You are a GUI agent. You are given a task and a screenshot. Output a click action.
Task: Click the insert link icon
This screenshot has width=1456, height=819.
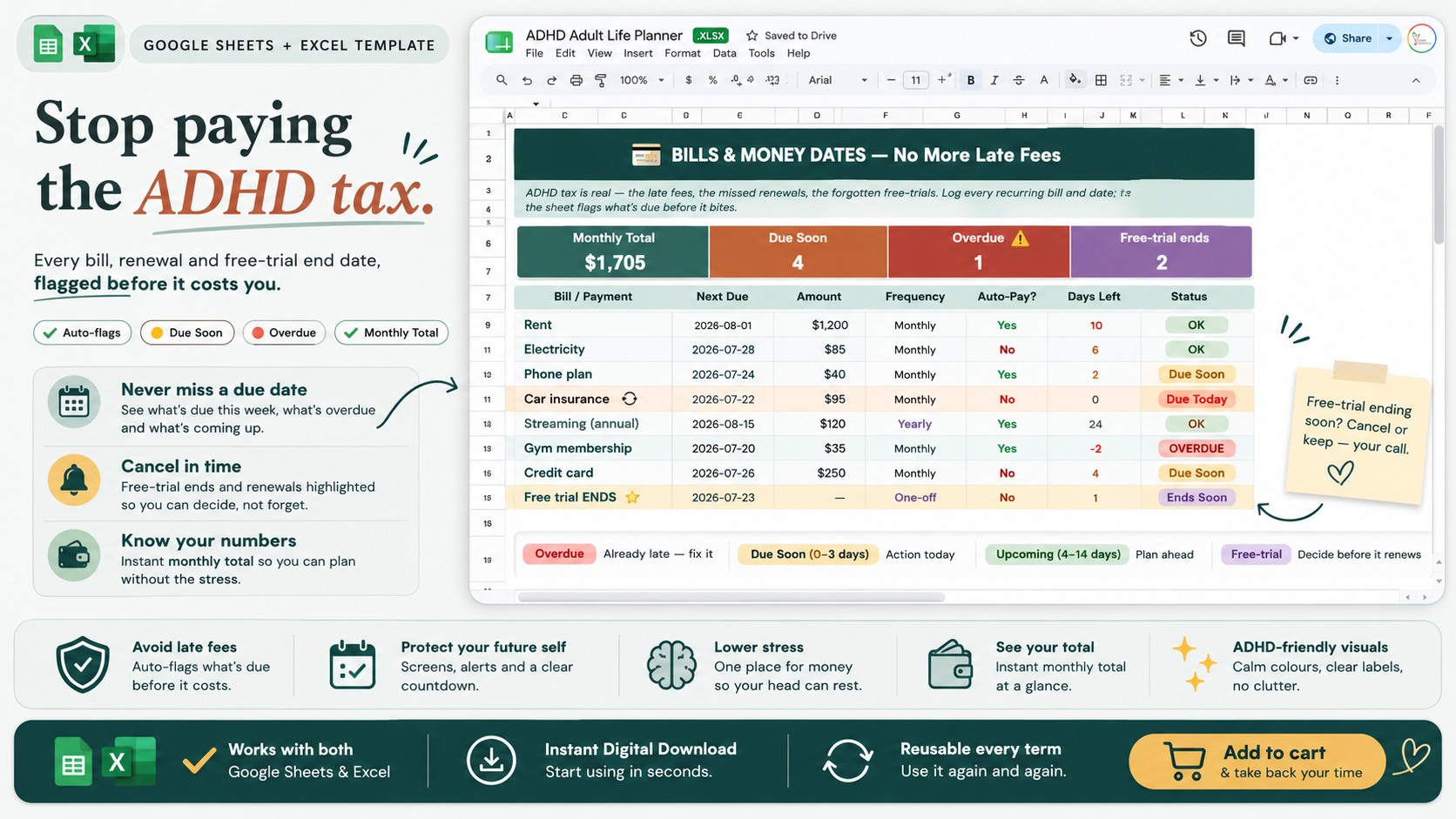click(x=1310, y=80)
